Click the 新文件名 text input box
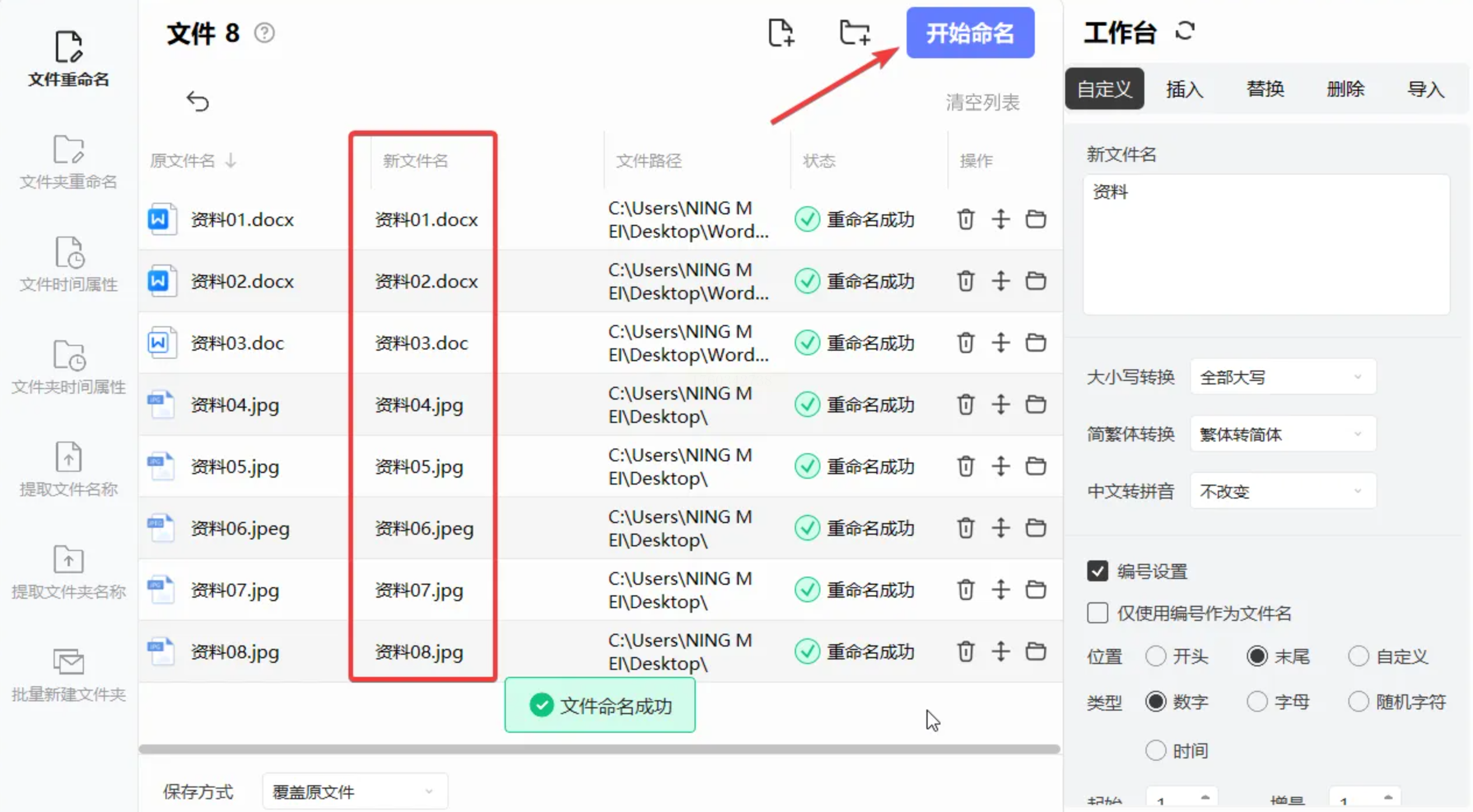 1266,245
